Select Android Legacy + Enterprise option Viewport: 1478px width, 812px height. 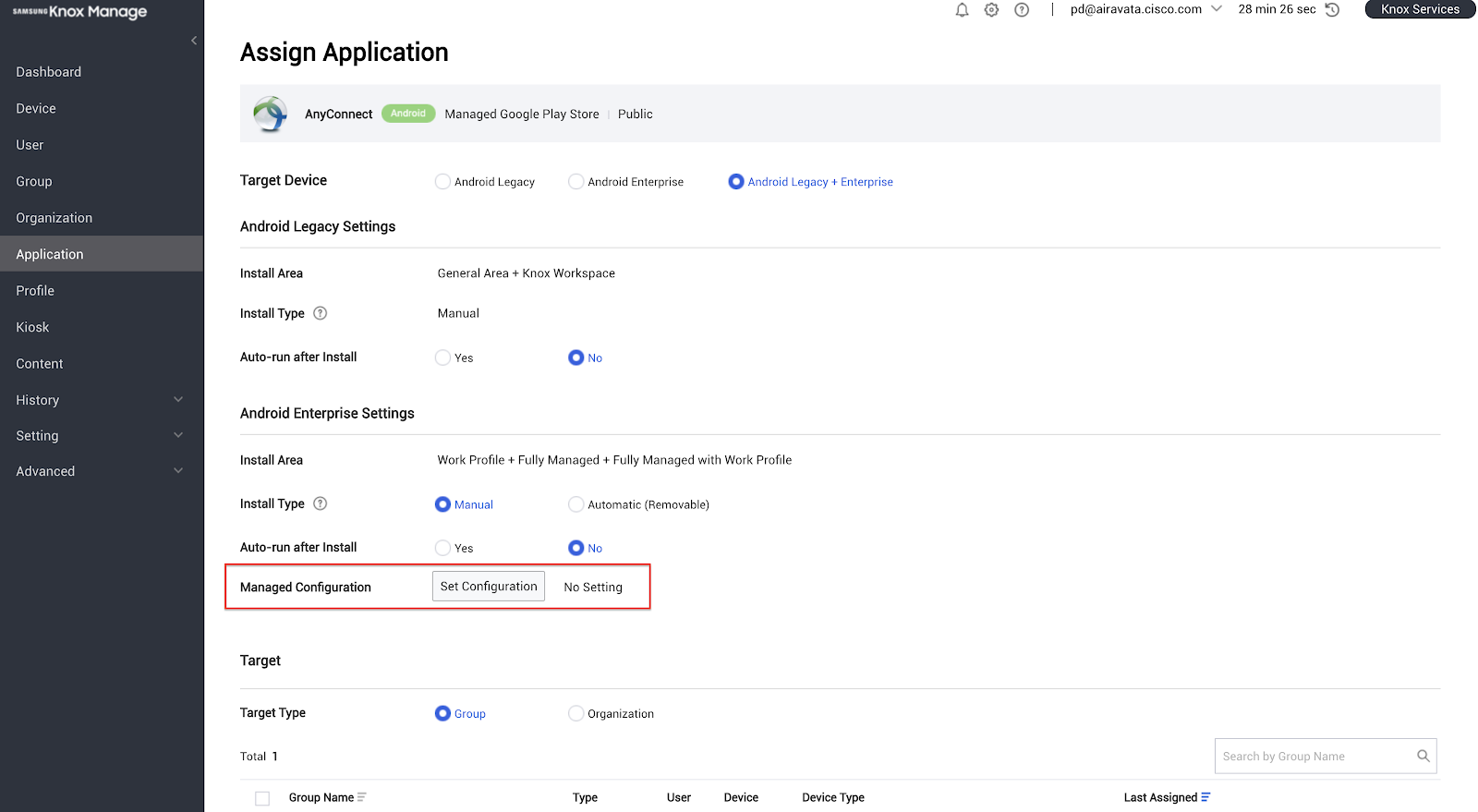click(x=736, y=182)
